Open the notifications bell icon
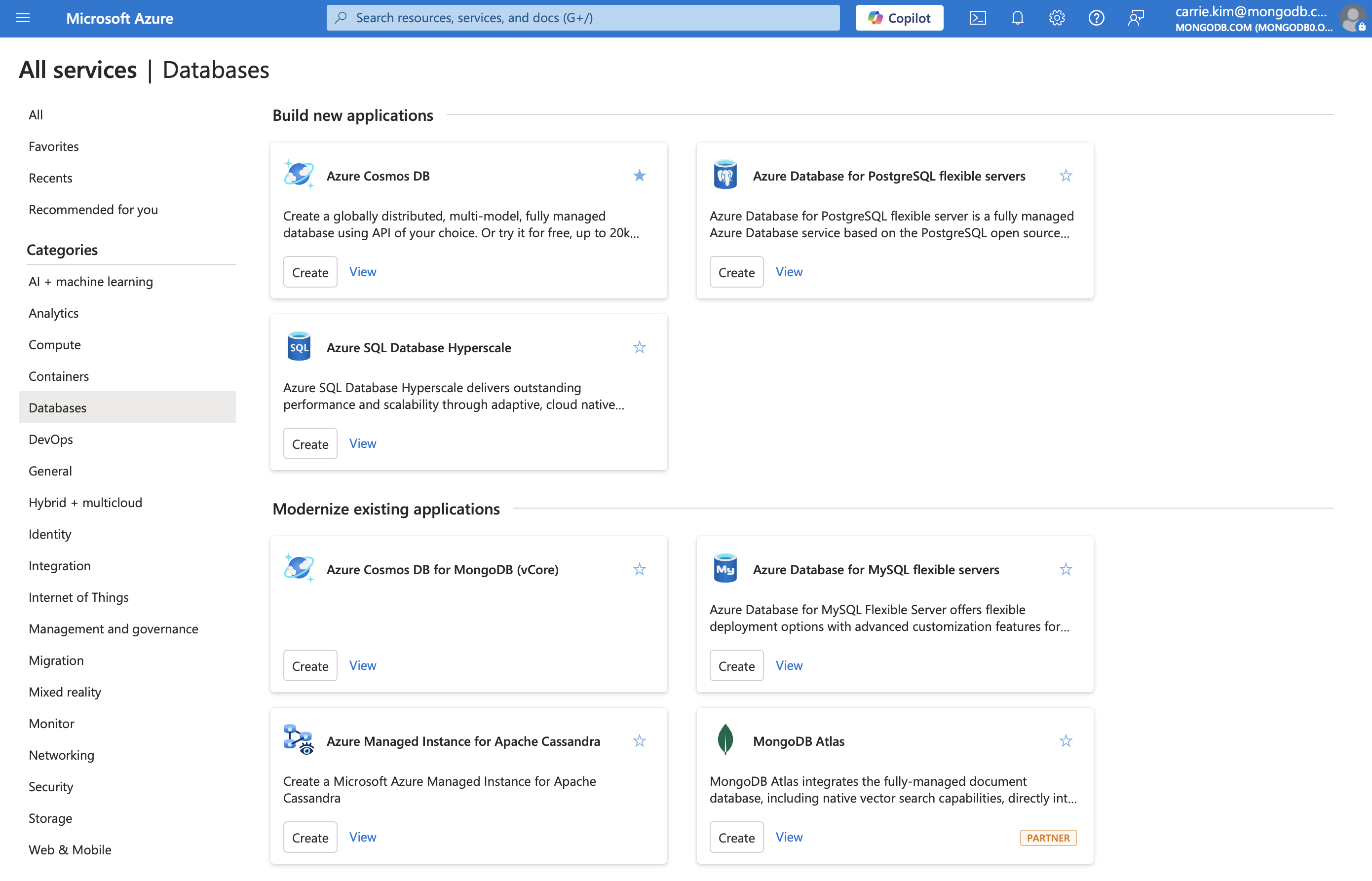This screenshot has height=881, width=1372. [x=1017, y=18]
